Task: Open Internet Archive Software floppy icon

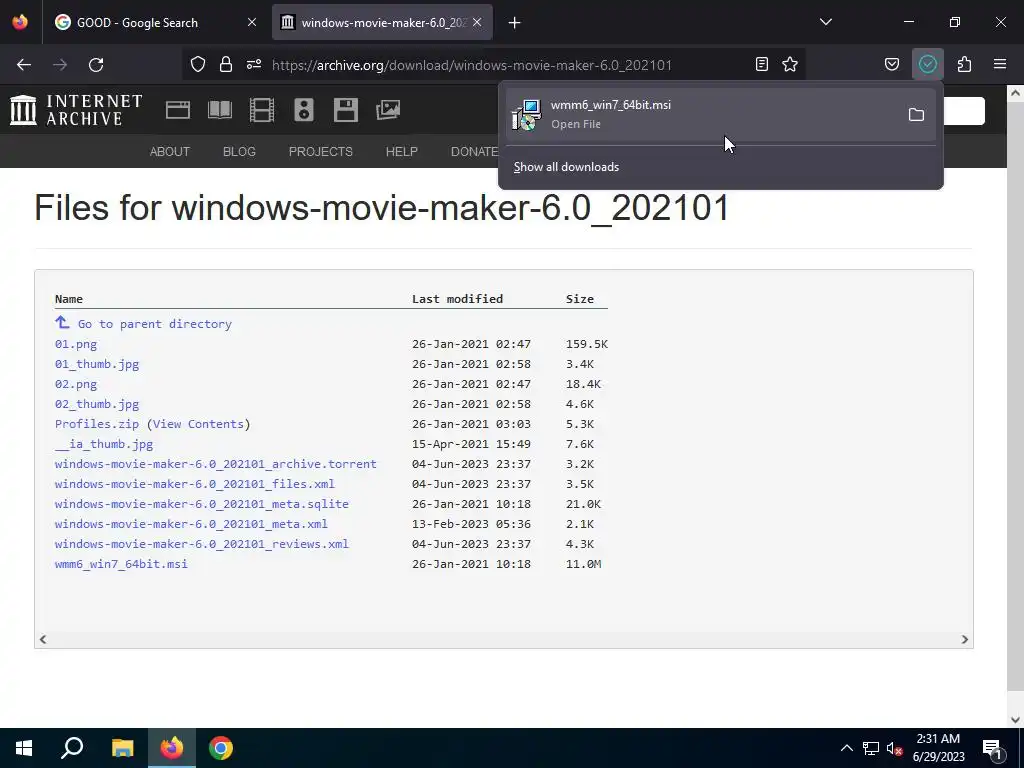Action: [345, 110]
